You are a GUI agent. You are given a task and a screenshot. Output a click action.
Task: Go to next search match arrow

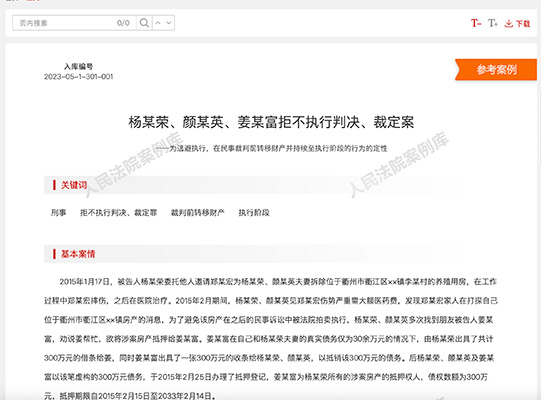169,23
